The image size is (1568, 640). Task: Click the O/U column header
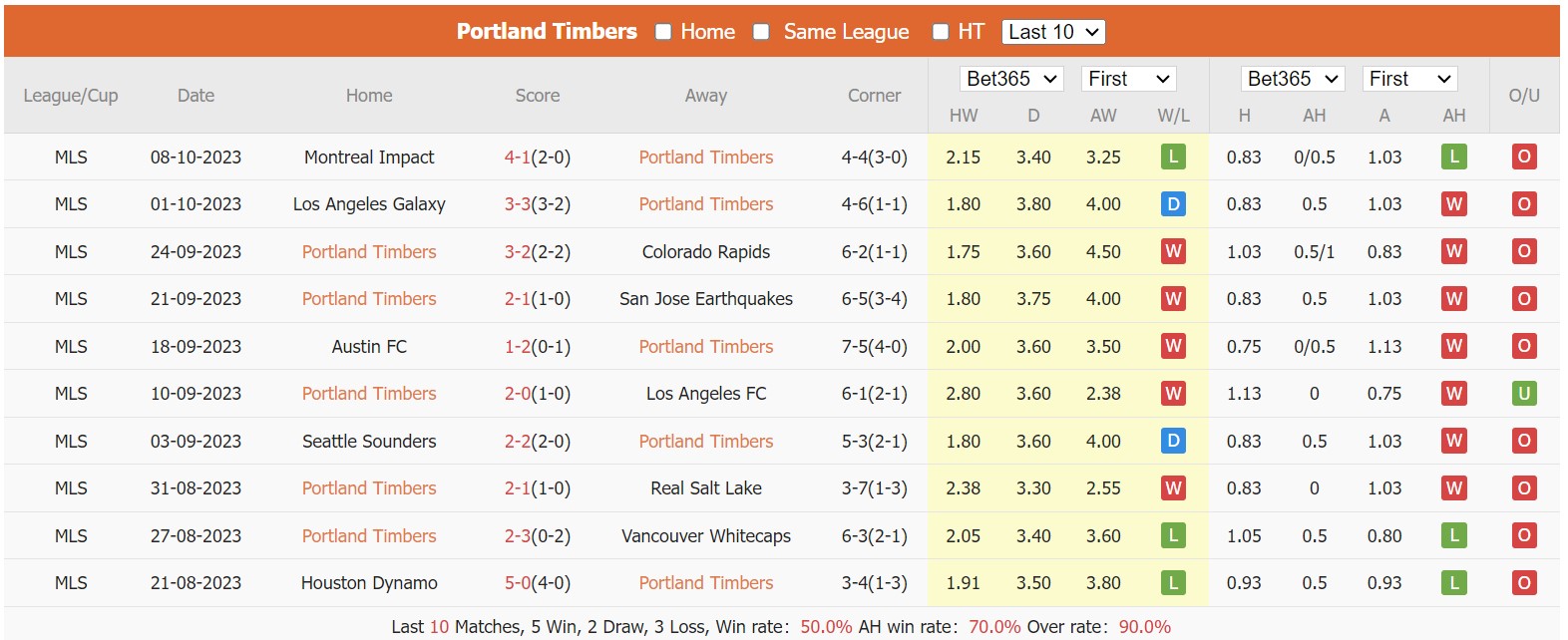[1523, 96]
